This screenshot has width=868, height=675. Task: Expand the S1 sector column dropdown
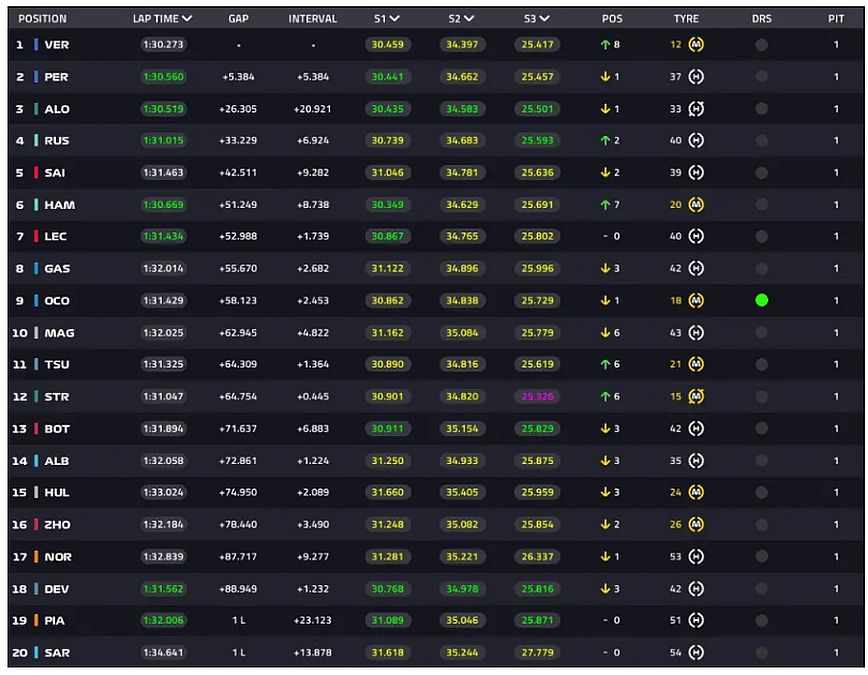coord(395,19)
